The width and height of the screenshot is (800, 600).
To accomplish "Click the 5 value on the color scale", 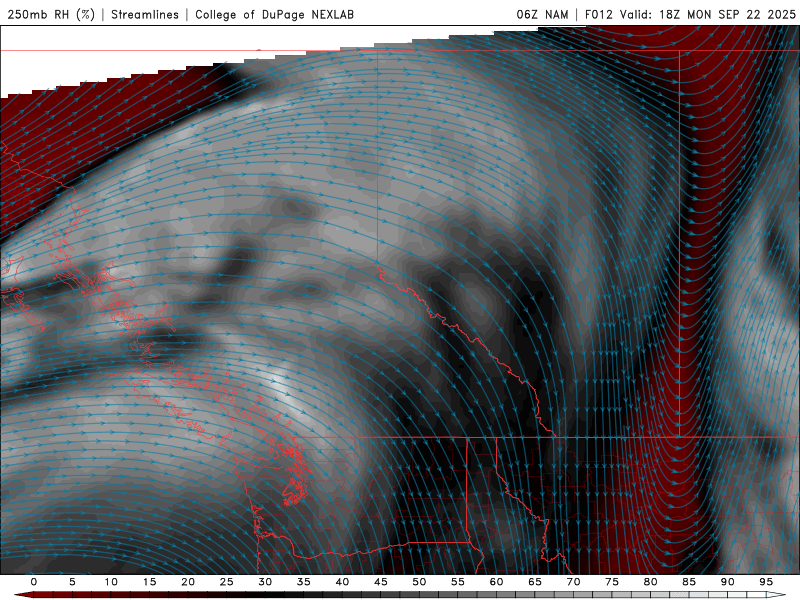I will (72, 582).
